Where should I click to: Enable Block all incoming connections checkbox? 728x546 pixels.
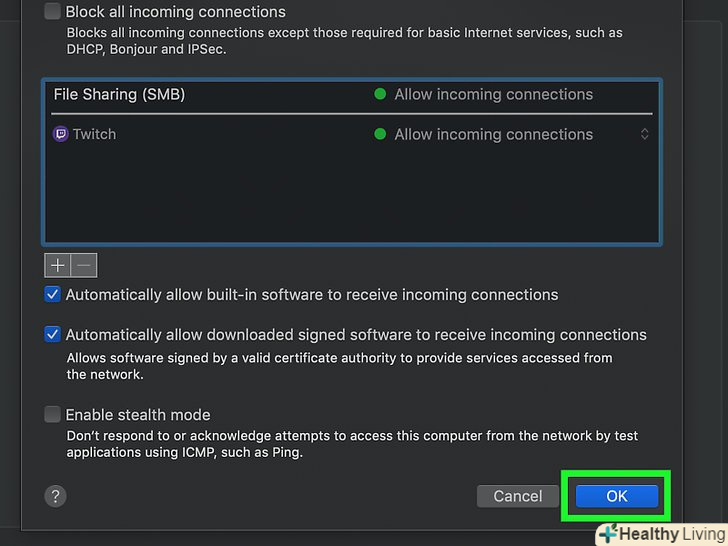pyautogui.click(x=53, y=12)
